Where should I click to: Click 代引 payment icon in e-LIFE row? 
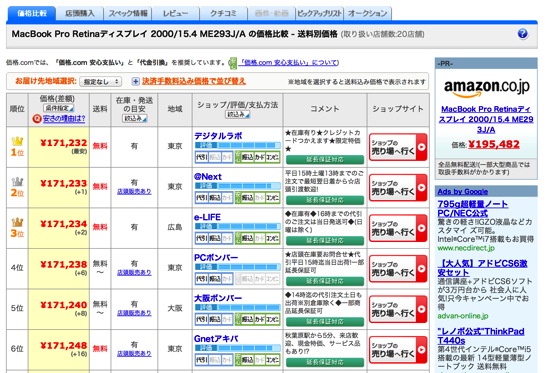(x=201, y=238)
